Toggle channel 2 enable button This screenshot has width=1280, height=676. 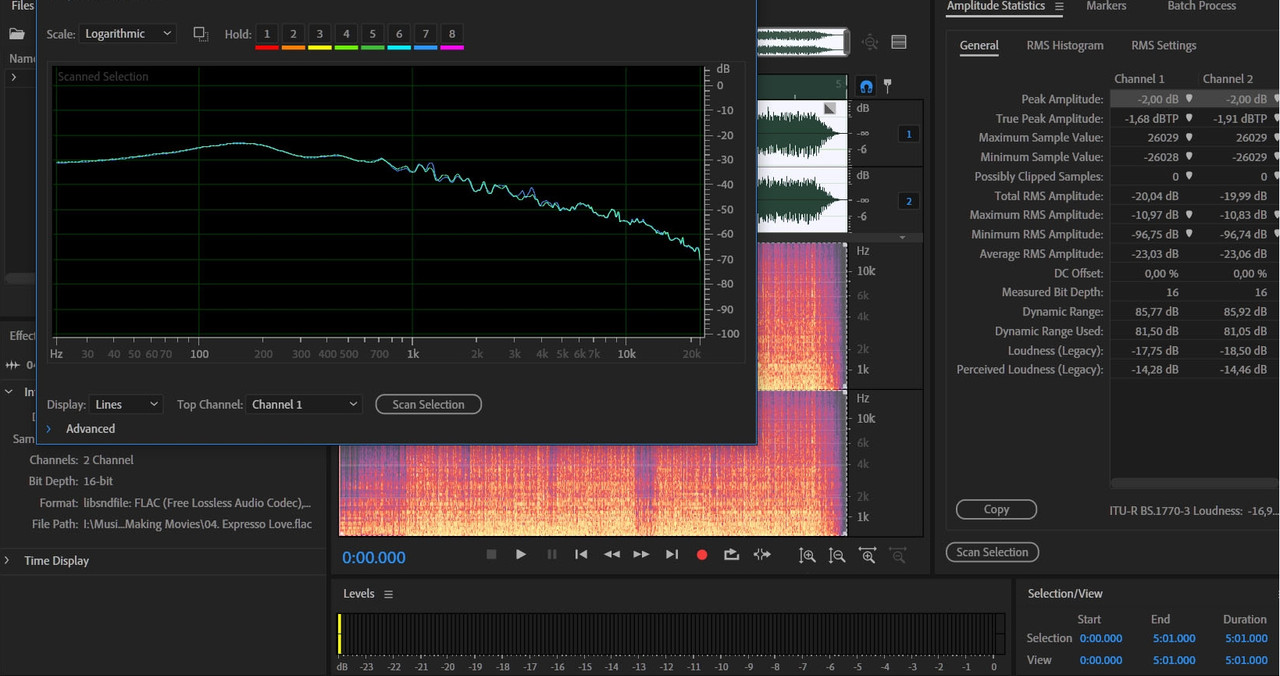(908, 201)
